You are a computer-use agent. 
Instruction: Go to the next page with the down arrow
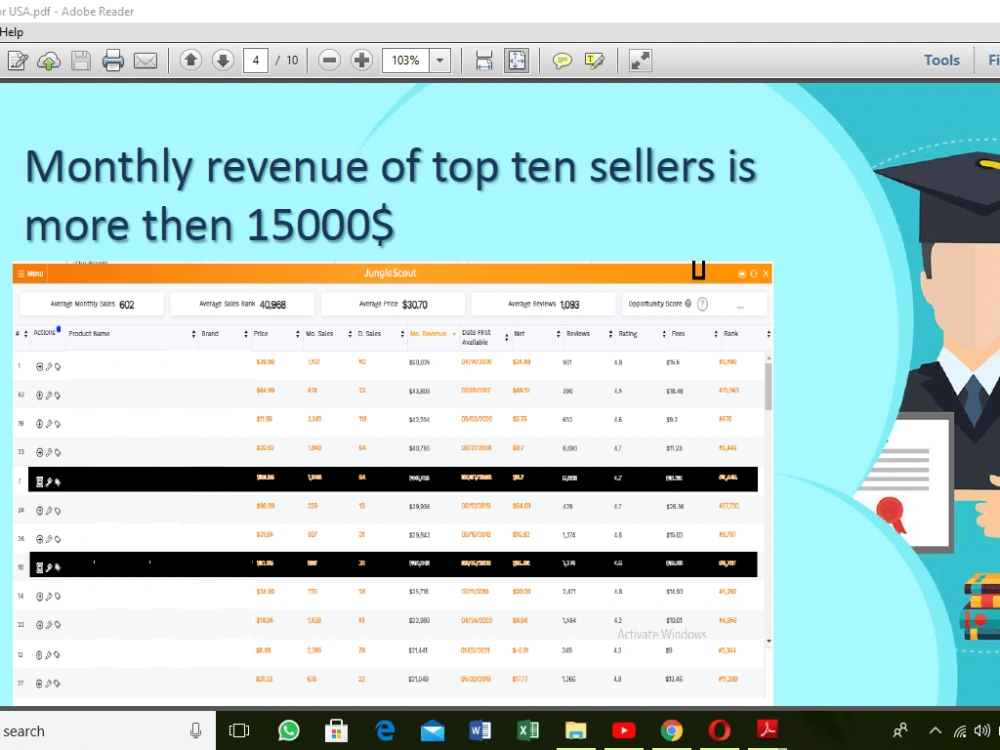click(x=223, y=61)
